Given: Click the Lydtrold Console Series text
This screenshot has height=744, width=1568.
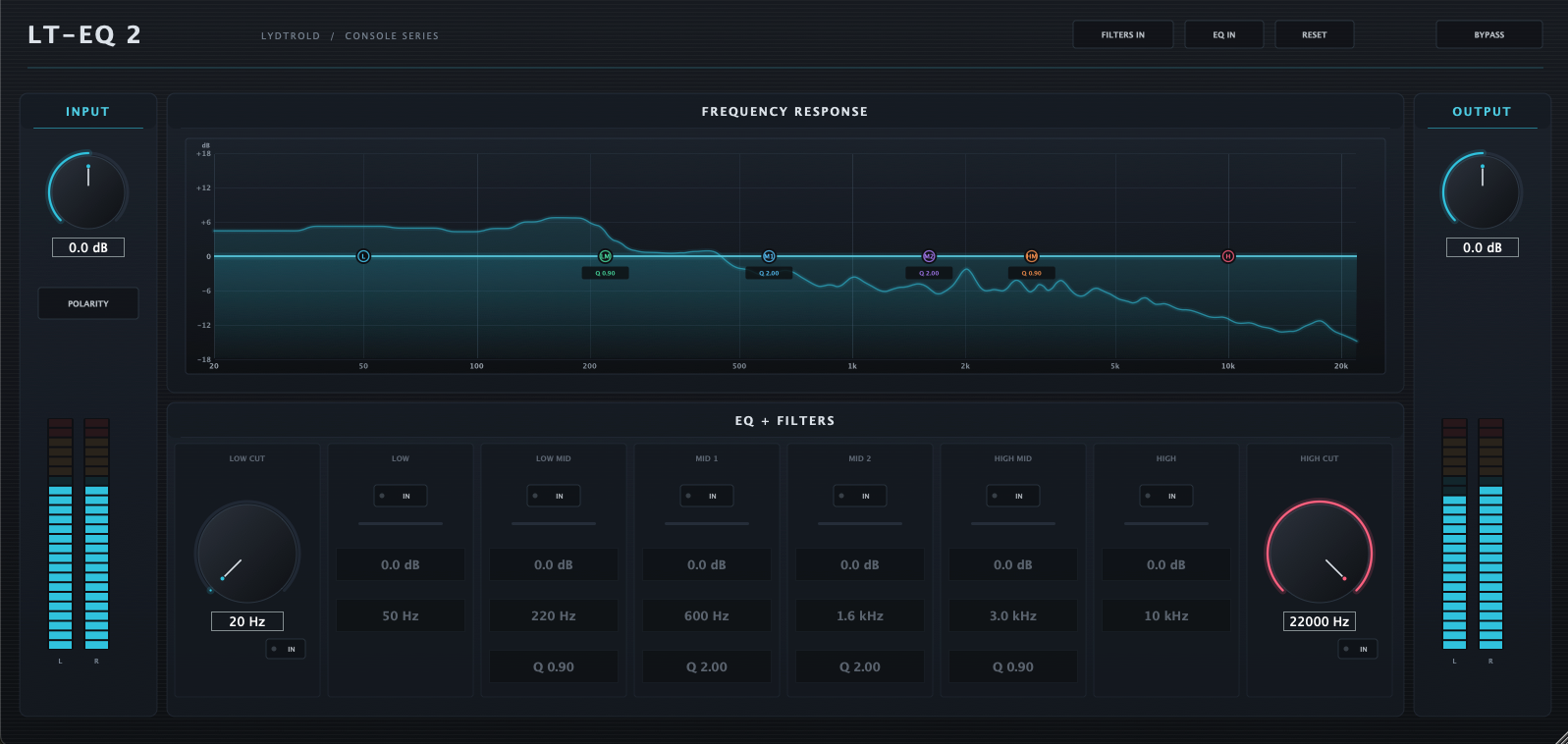Looking at the screenshot, I should [350, 35].
